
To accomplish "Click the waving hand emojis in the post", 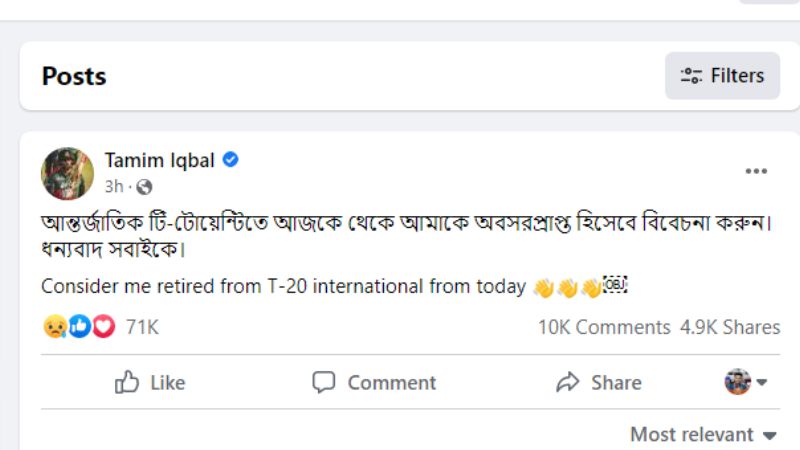I will click(566, 288).
